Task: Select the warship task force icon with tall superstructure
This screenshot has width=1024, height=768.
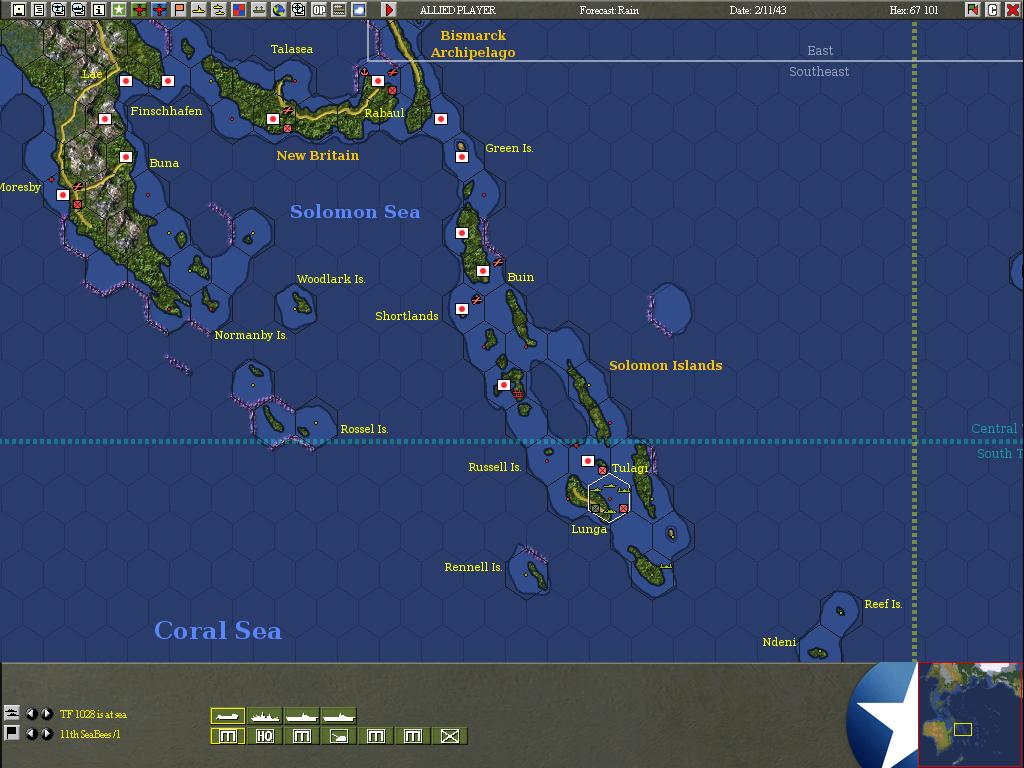Action: pos(264,716)
